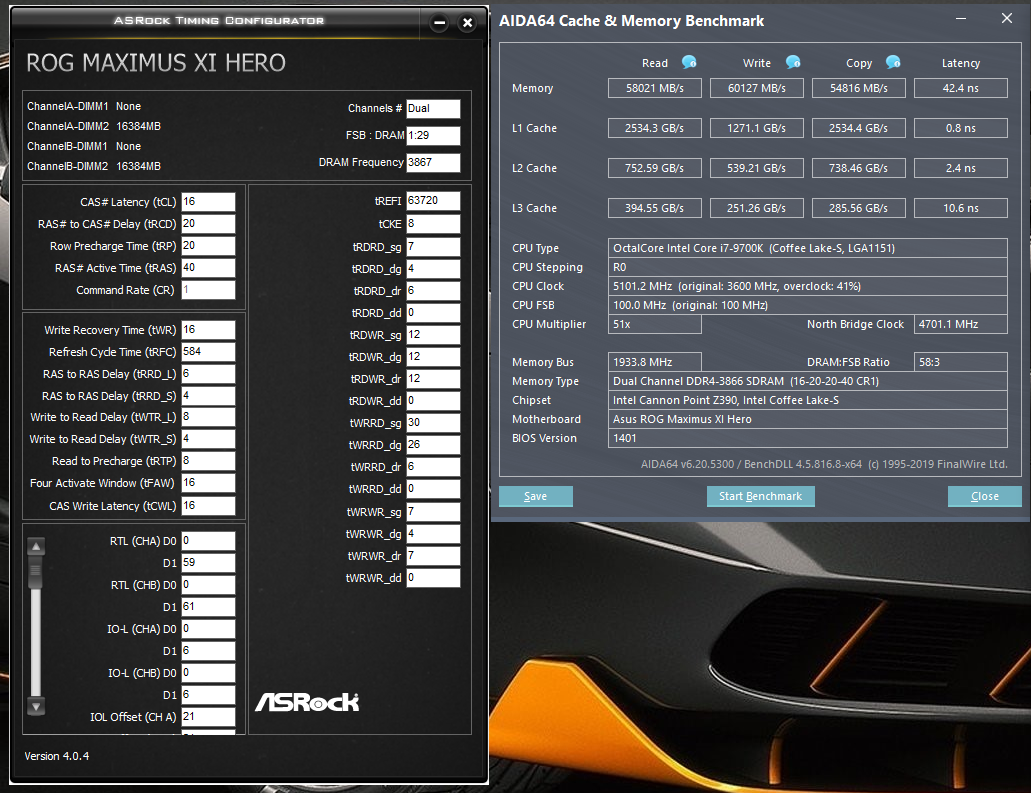The image size is (1031, 793).
Task: Click the tCKE value field
Action: point(433,224)
